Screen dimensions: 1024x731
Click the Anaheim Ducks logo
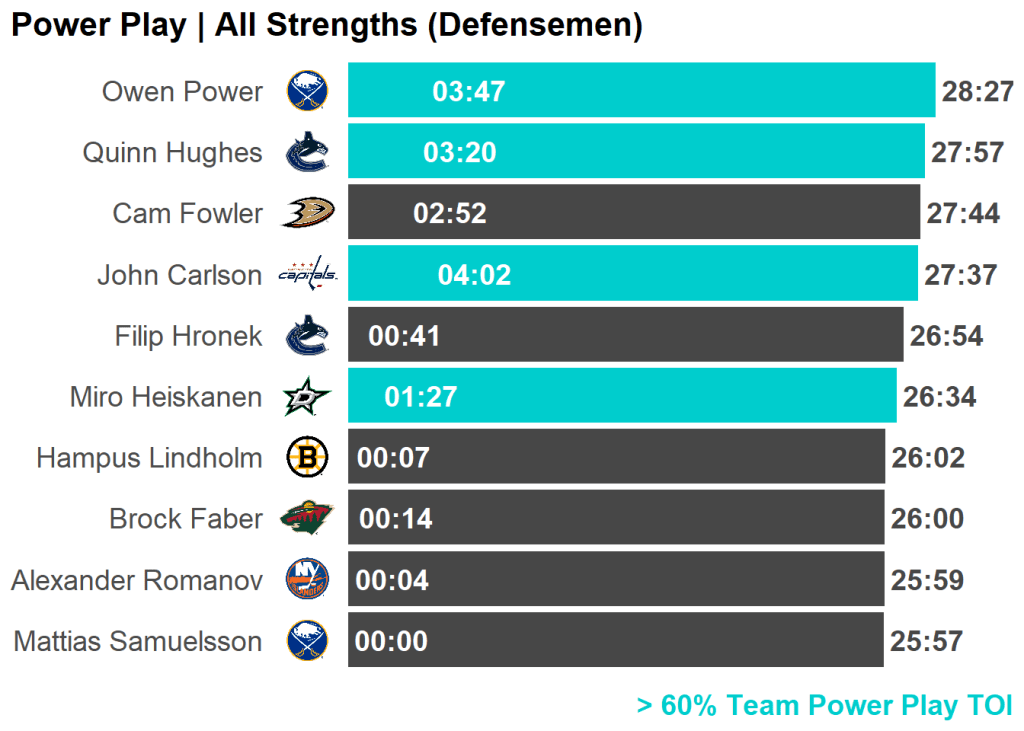click(x=307, y=213)
